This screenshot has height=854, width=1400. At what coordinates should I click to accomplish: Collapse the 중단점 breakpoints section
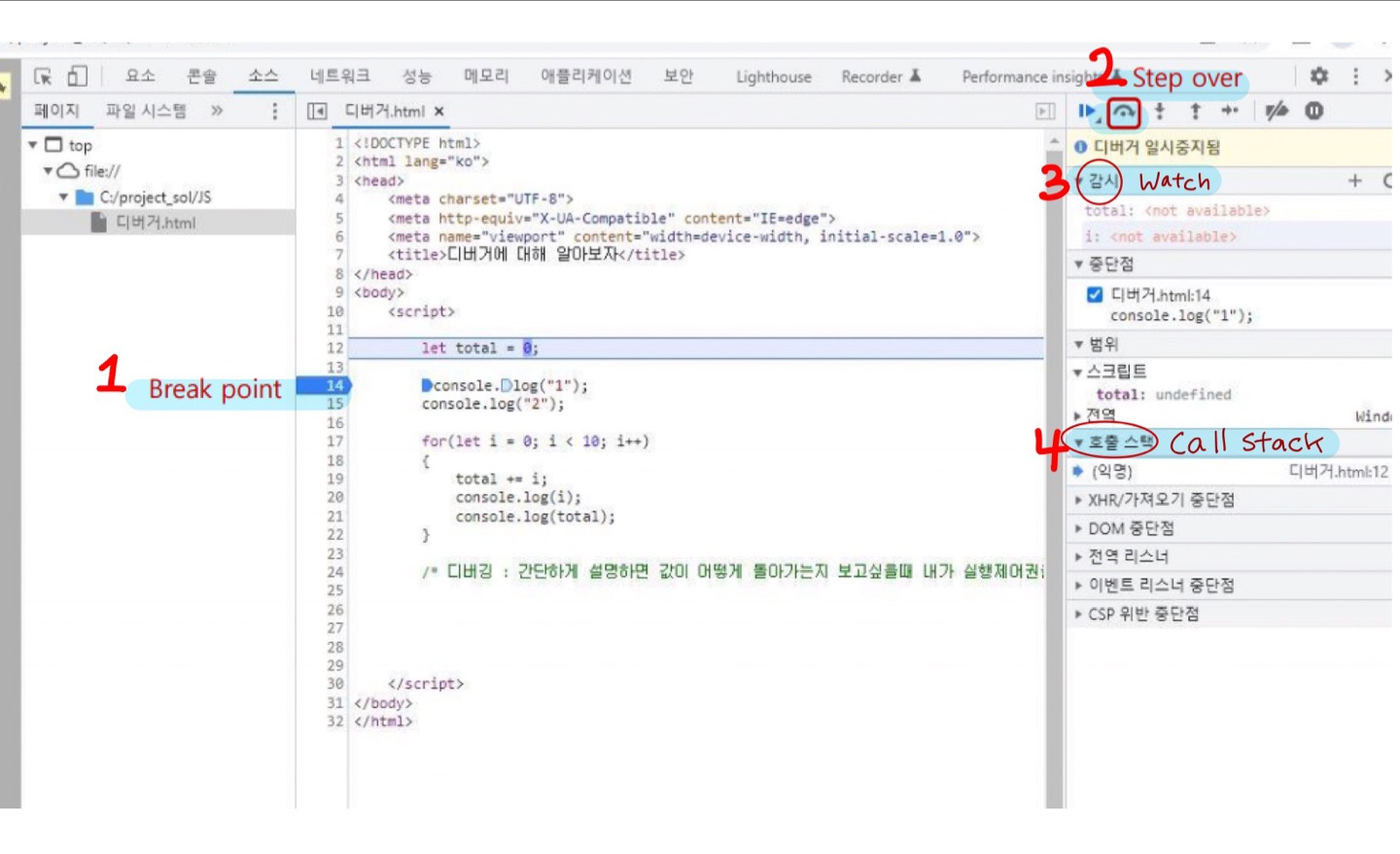point(1078,265)
